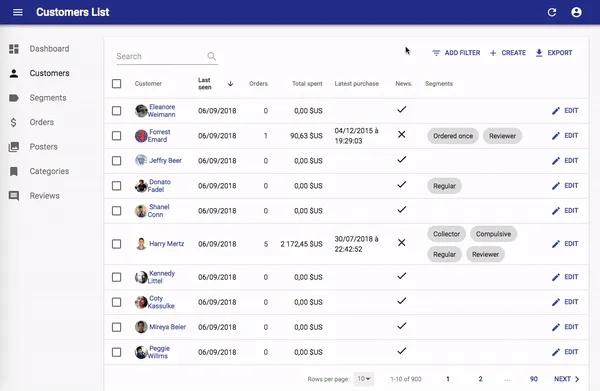Open Orders in the sidebar menu
Screen dimensions: 600x391
tap(42, 122)
